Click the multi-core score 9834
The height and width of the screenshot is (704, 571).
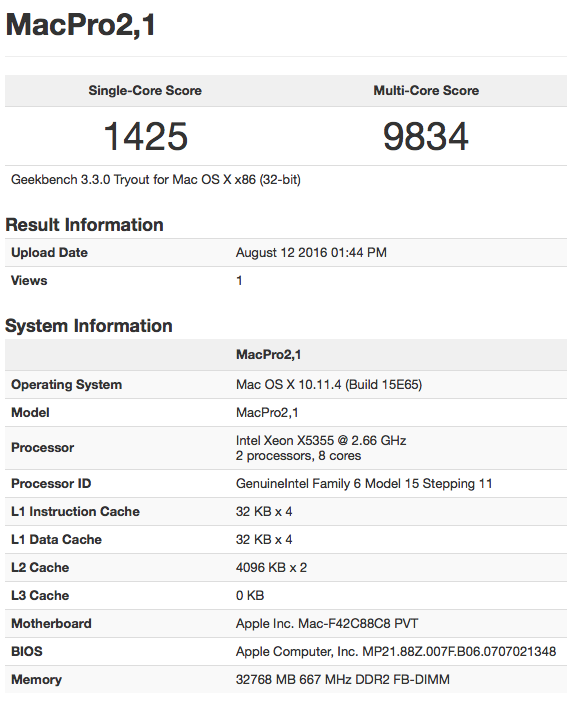pyautogui.click(x=426, y=136)
